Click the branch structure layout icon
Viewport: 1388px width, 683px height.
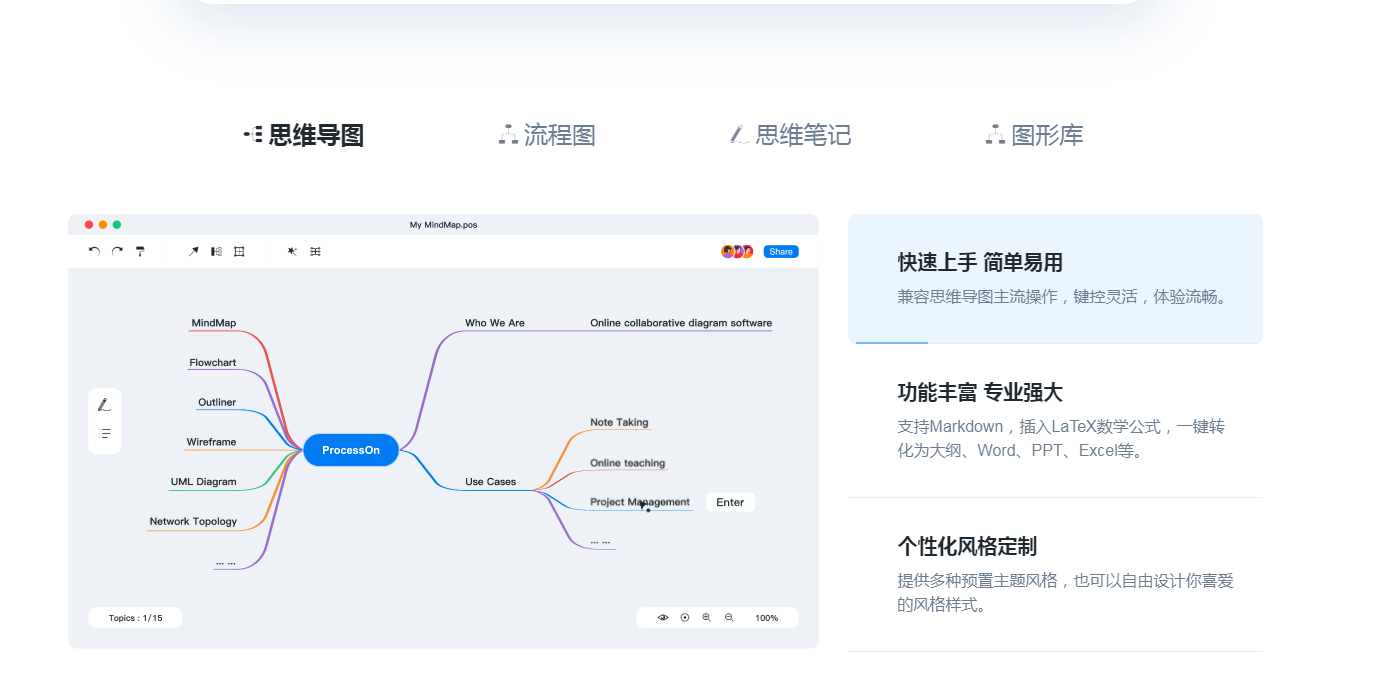point(216,252)
